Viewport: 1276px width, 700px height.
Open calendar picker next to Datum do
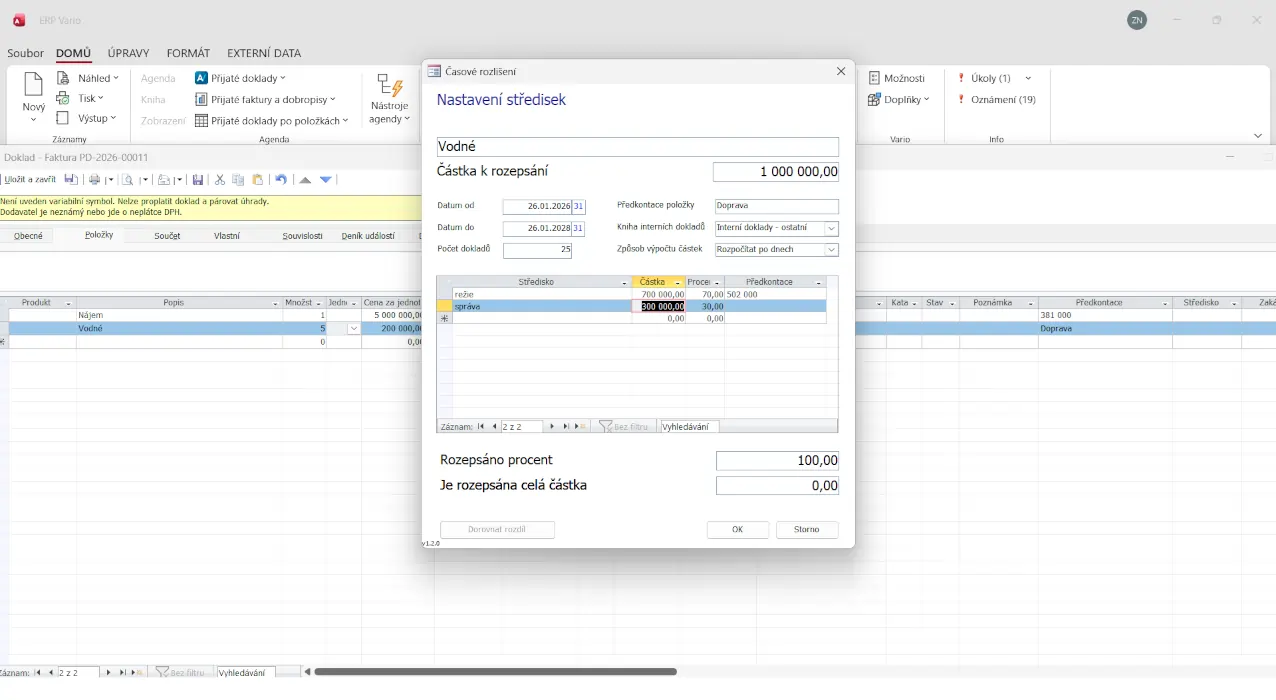tap(579, 228)
